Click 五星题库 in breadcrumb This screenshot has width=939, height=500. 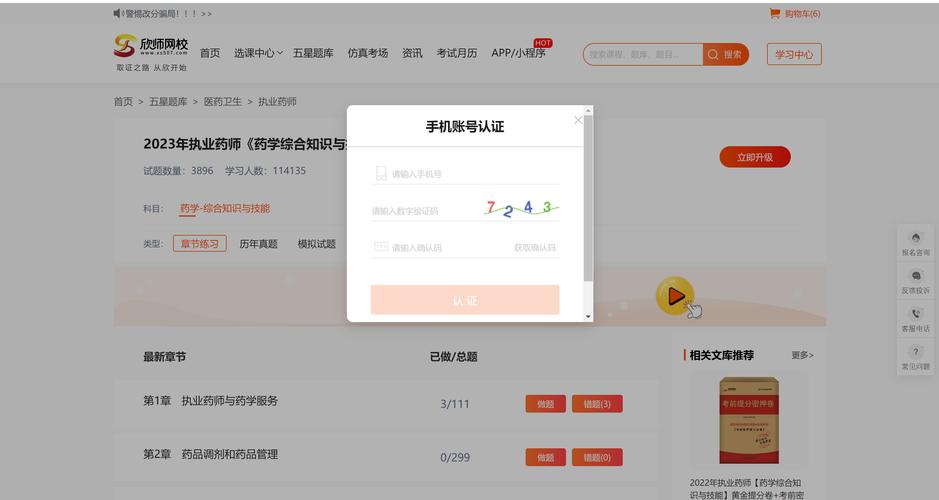click(x=168, y=101)
